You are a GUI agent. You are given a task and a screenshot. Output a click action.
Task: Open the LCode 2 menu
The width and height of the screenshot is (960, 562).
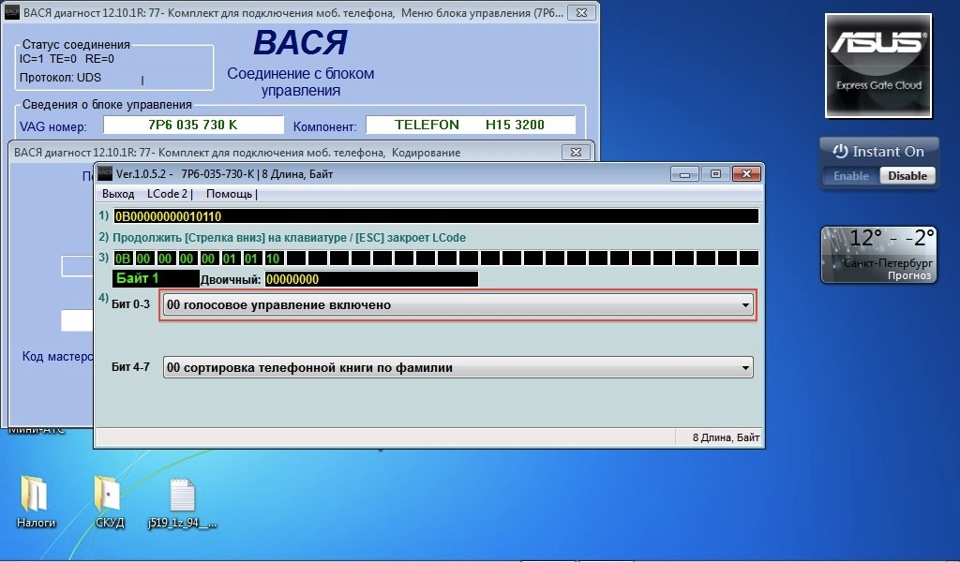pyautogui.click(x=167, y=194)
